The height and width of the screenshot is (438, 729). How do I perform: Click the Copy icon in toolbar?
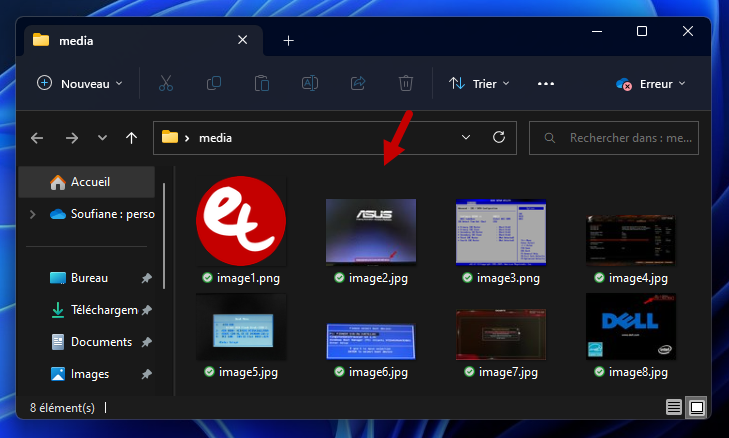[213, 84]
